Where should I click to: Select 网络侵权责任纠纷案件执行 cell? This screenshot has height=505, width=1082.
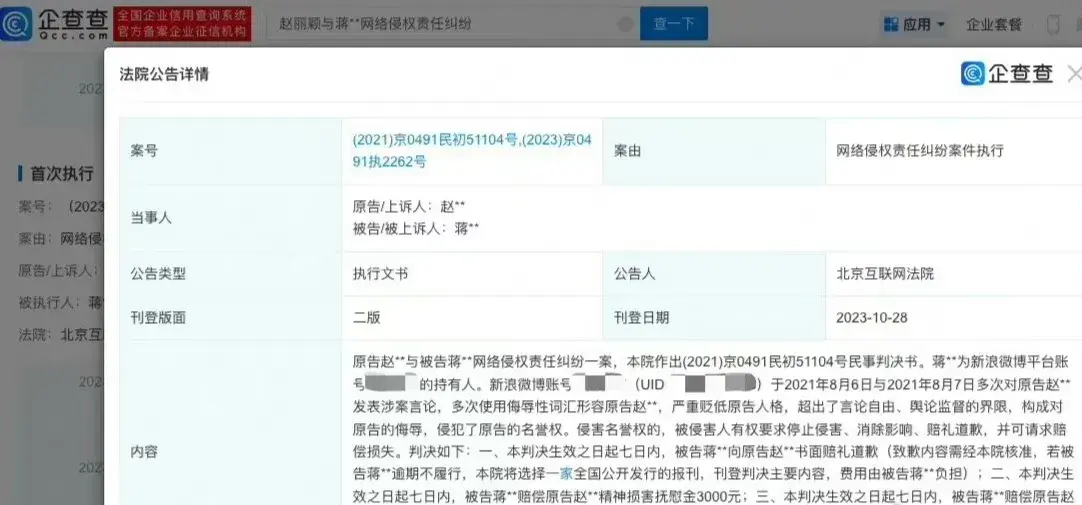(920, 150)
